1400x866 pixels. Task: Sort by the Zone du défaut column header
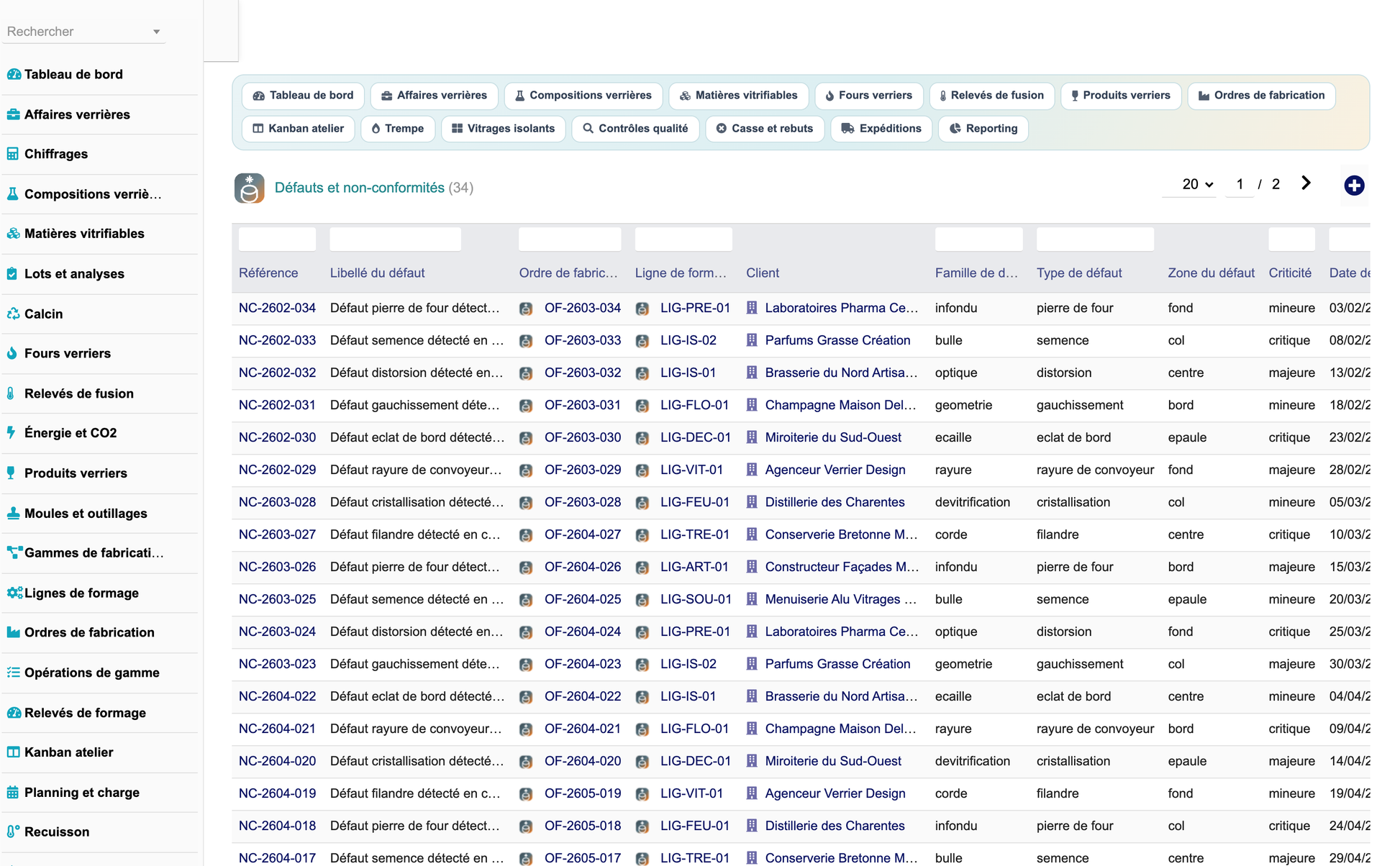click(1212, 273)
